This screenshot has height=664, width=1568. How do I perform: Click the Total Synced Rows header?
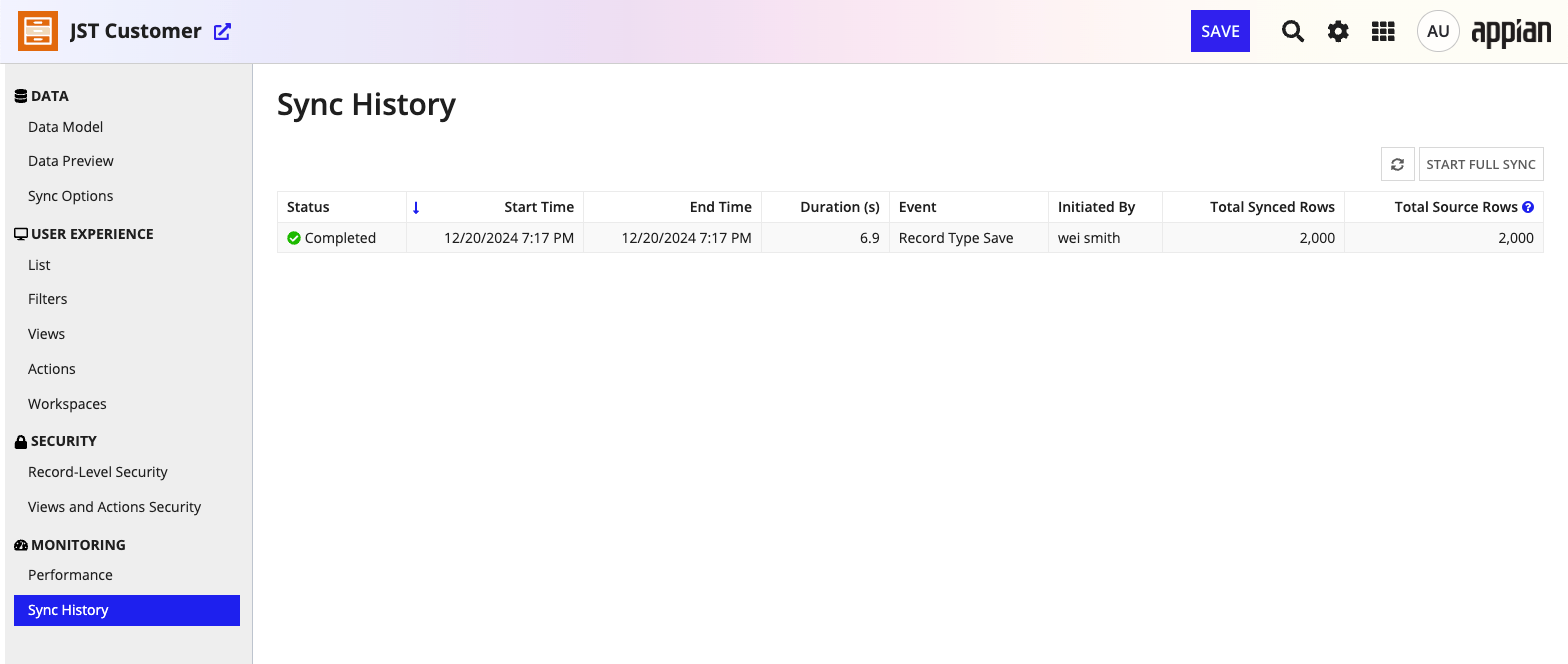(x=1254, y=207)
